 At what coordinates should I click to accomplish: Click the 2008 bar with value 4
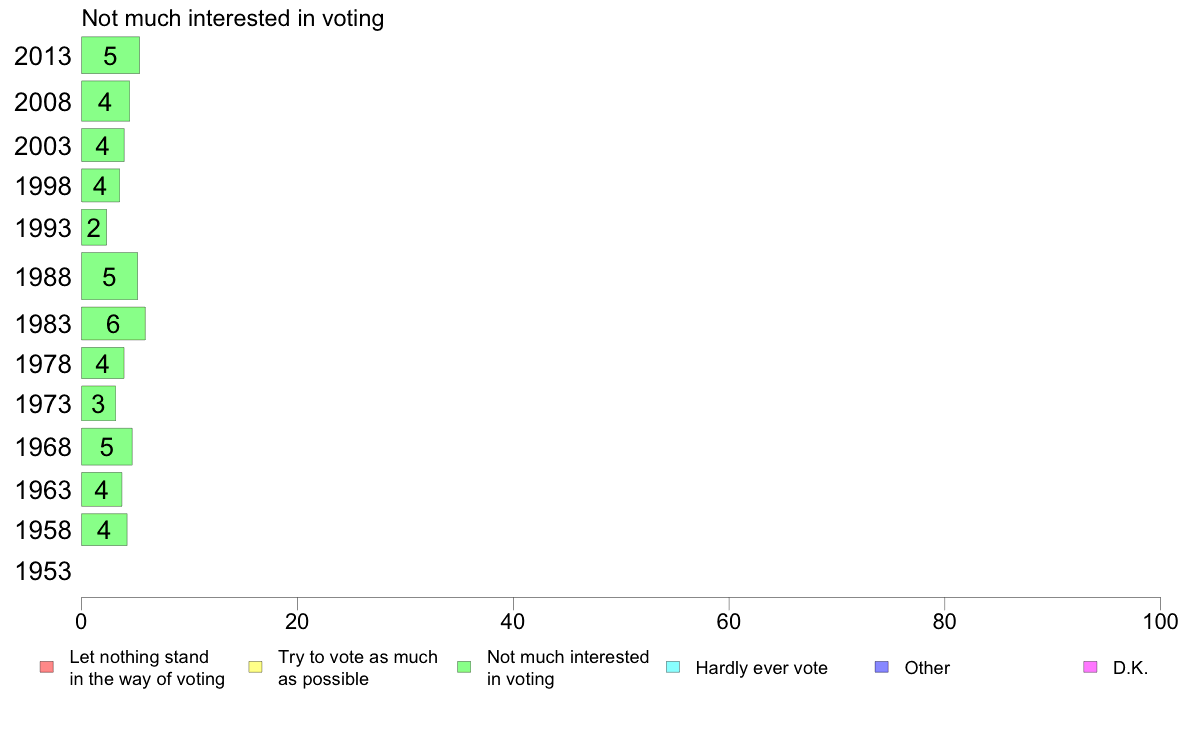coord(105,101)
